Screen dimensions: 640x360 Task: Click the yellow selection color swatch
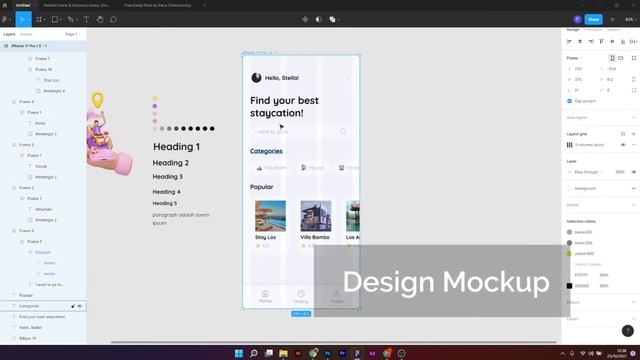[x=569, y=253]
